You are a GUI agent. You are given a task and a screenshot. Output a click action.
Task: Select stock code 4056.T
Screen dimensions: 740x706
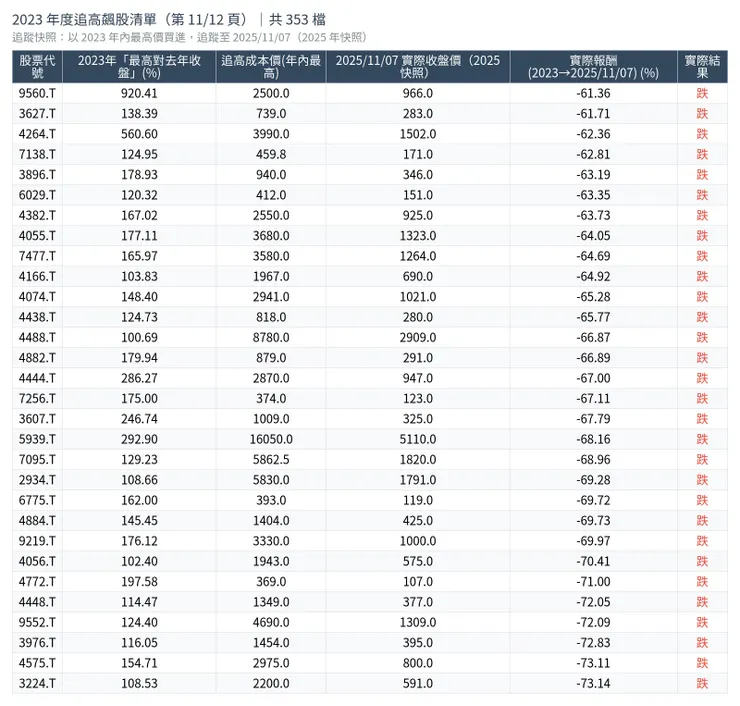(37, 562)
